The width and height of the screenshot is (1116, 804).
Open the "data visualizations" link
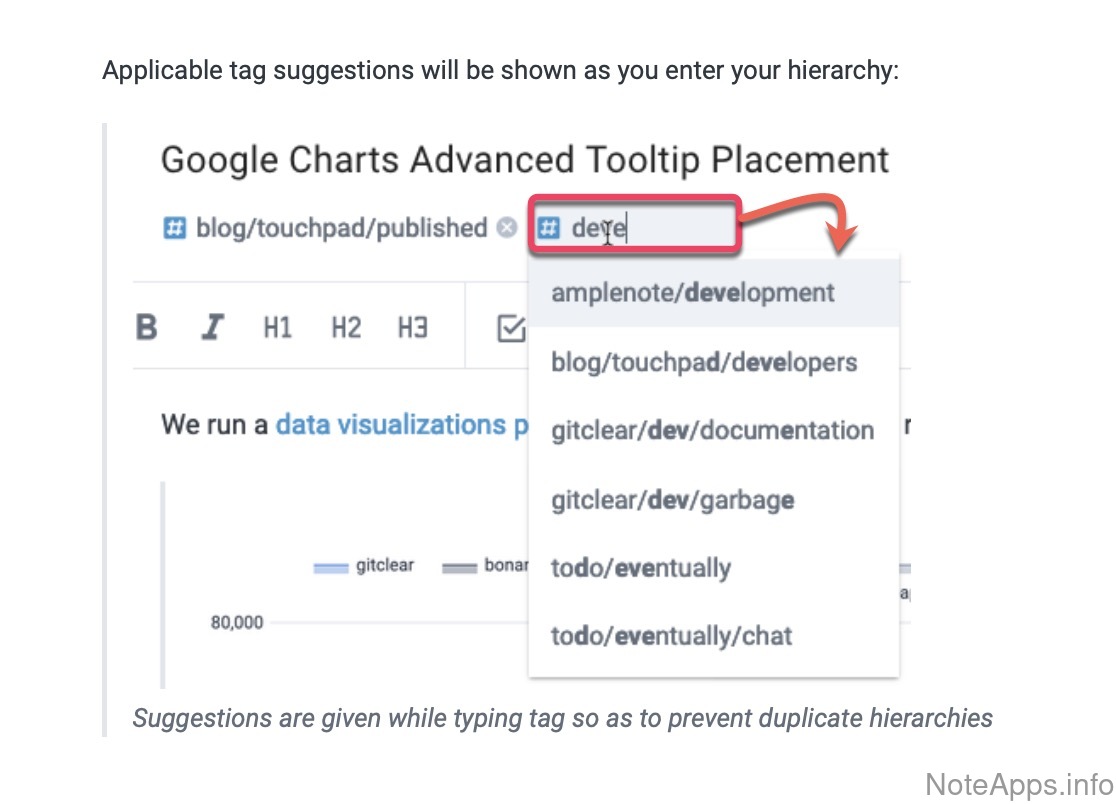(x=392, y=425)
